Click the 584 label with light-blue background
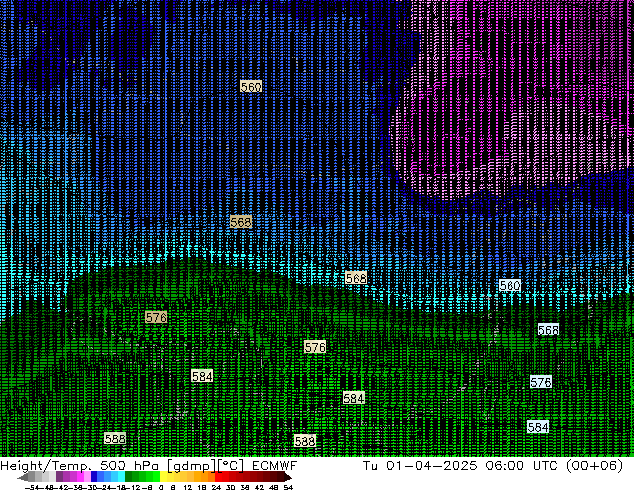The height and width of the screenshot is (490, 634). (x=538, y=427)
